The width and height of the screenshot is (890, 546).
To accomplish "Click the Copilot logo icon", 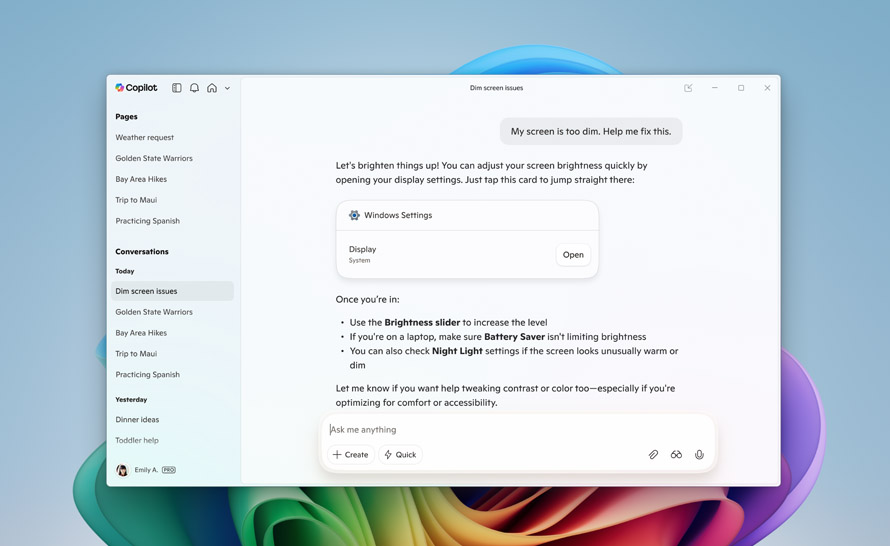I will tap(120, 88).
